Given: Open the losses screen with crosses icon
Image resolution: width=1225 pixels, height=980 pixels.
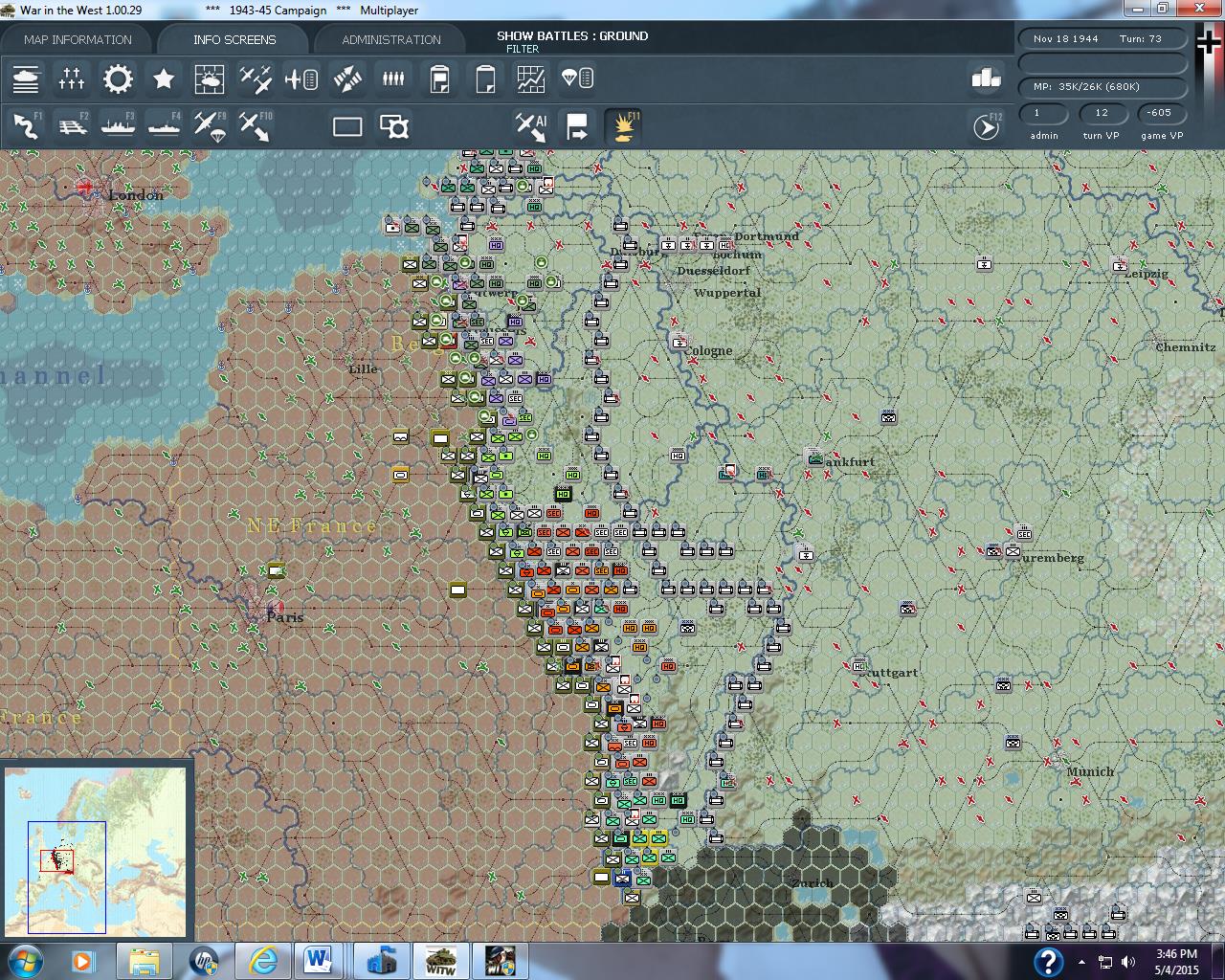Looking at the screenshot, I should (x=72, y=79).
